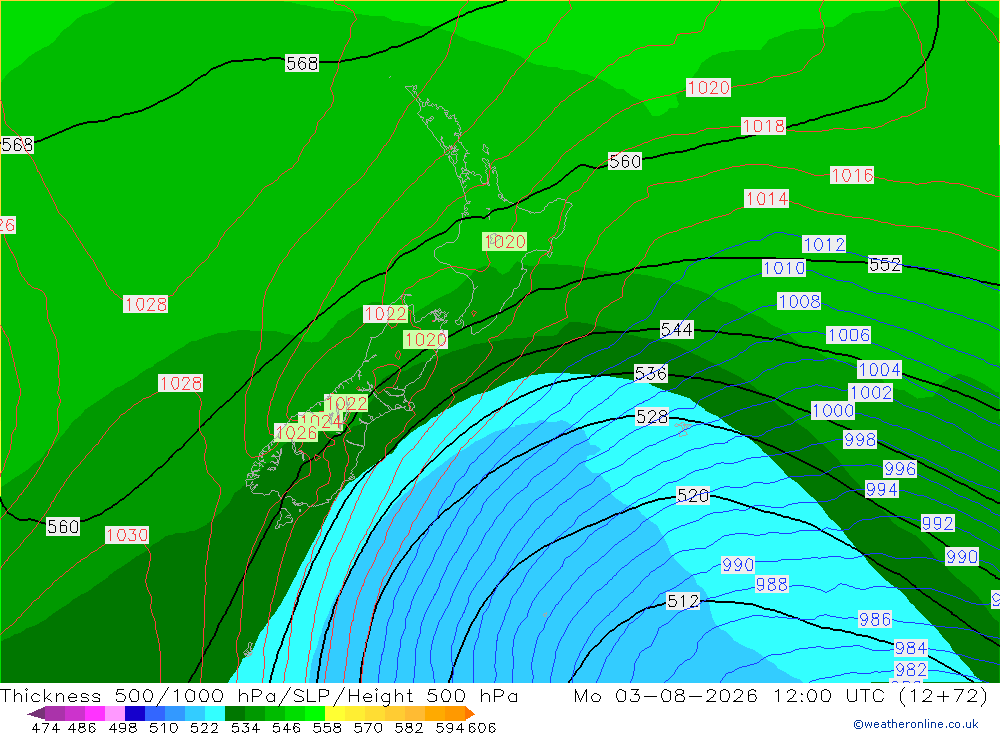Image resolution: width=1000 pixels, height=733 pixels.
Task: Click the blue 988 isobar label
Action: [x=772, y=584]
